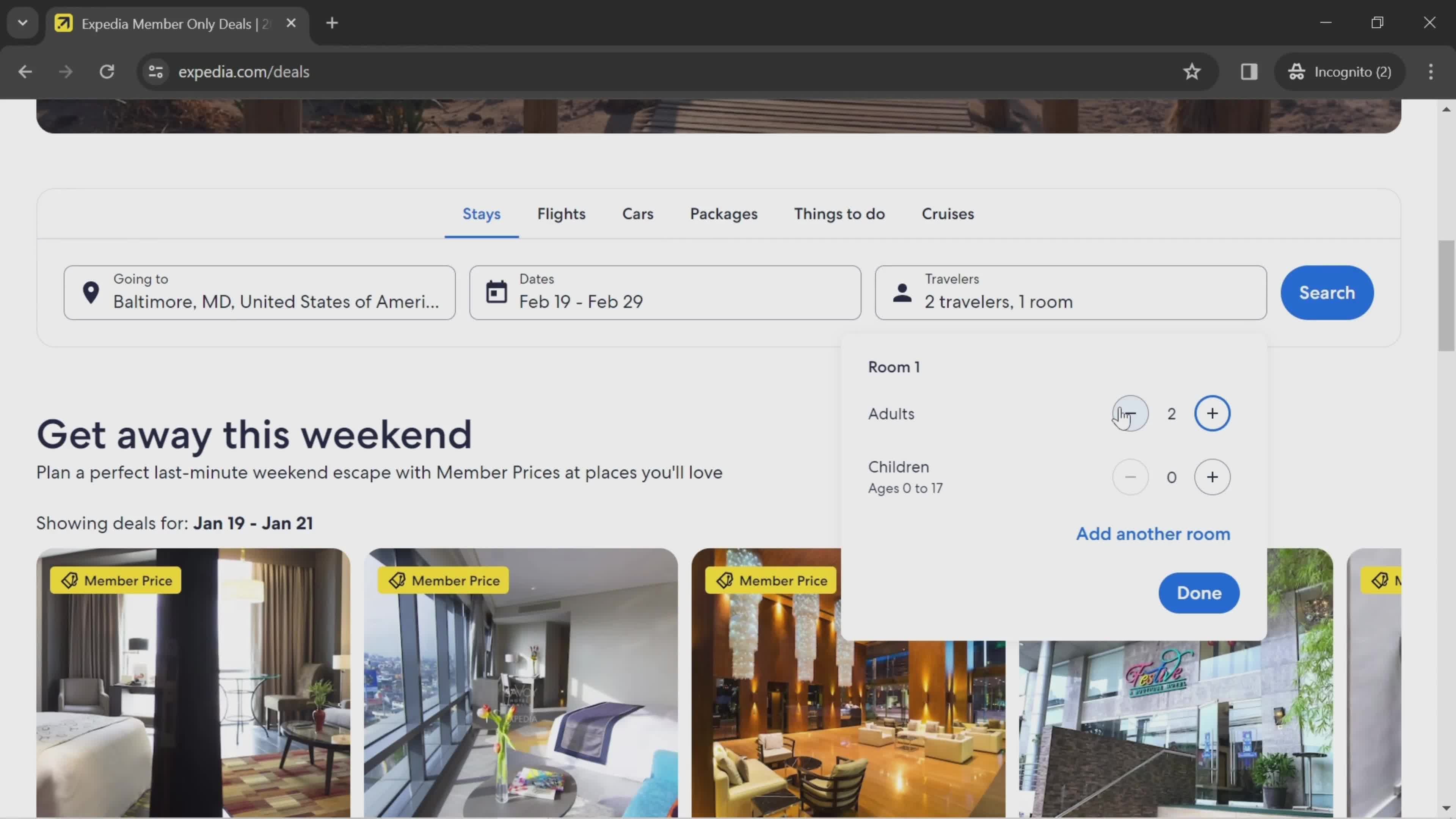Click the location pin icon
The image size is (1456, 819).
pos(91,293)
